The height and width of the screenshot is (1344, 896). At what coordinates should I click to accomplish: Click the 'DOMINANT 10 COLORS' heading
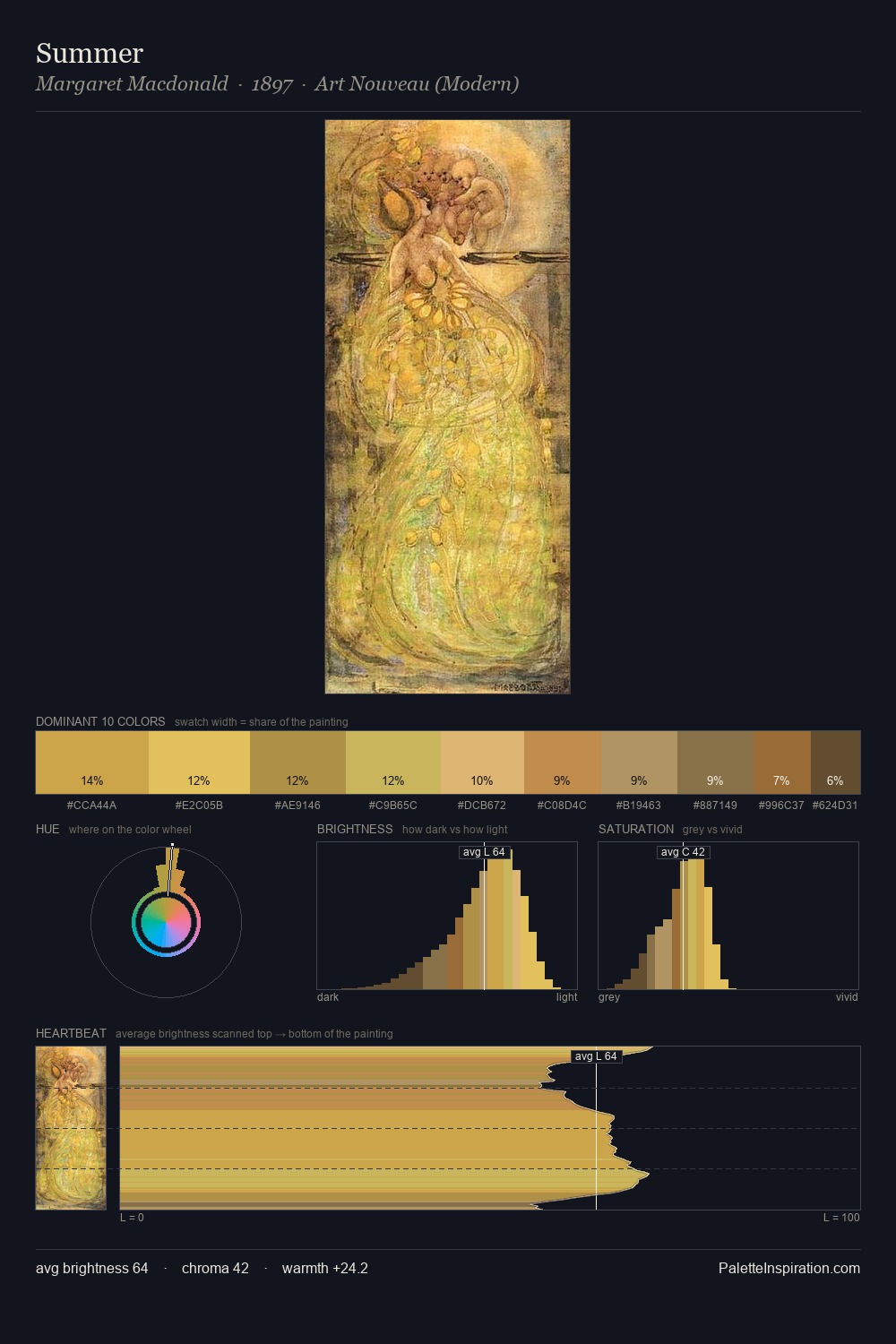click(x=100, y=721)
